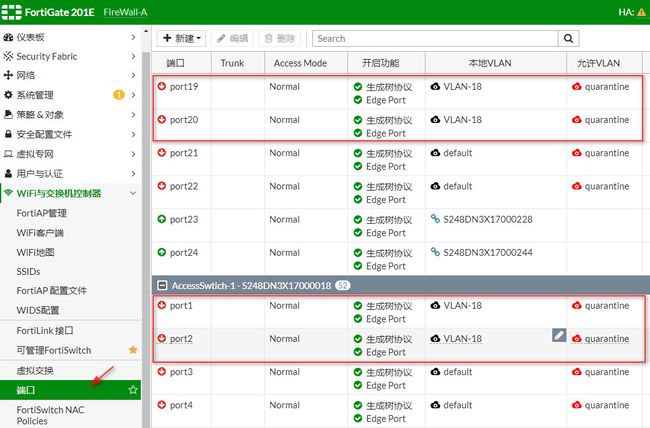650x428 pixels.
Task: Open the 新建 dropdown button
Action: point(182,39)
